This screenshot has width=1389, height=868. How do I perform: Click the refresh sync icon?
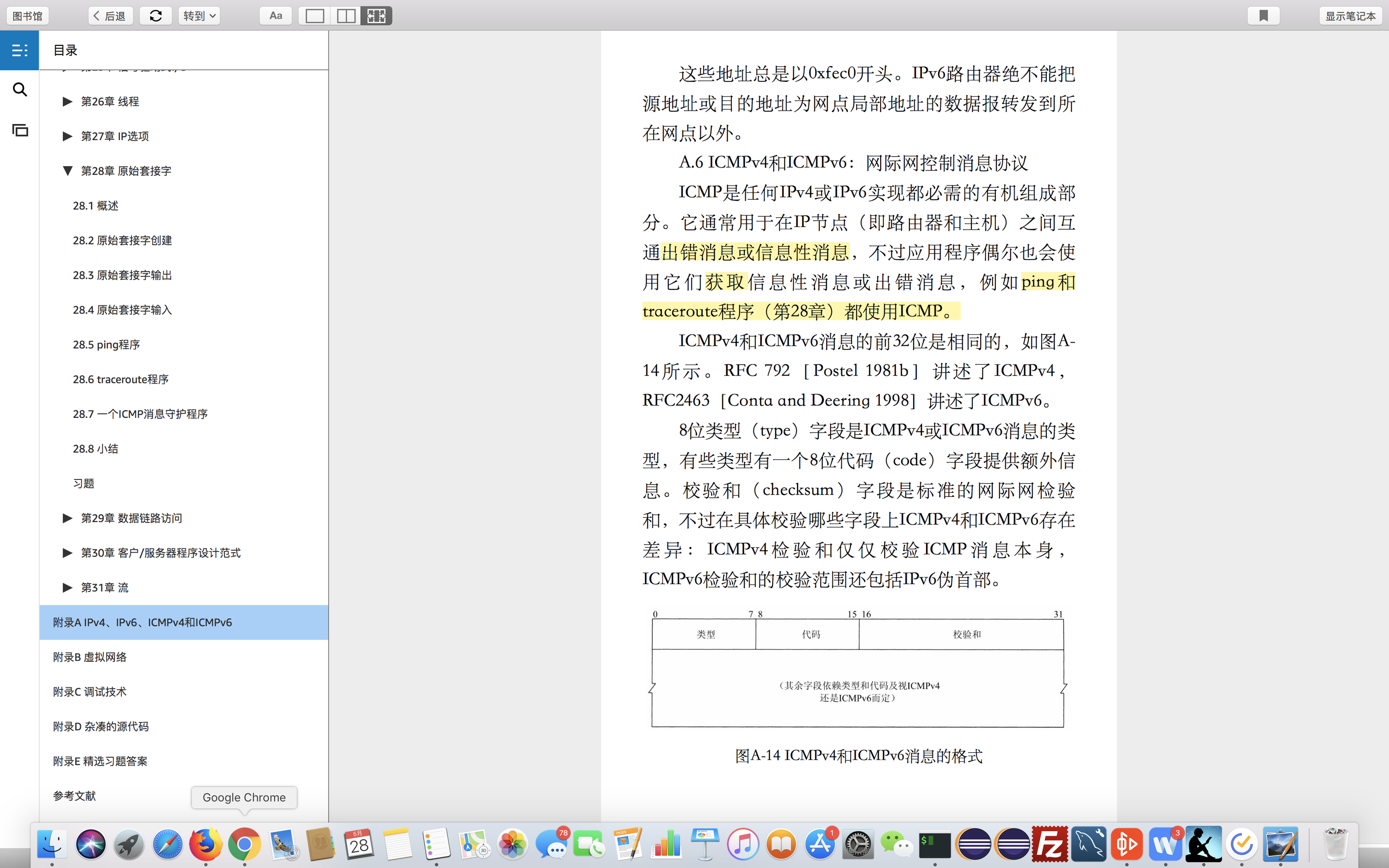tap(156, 16)
